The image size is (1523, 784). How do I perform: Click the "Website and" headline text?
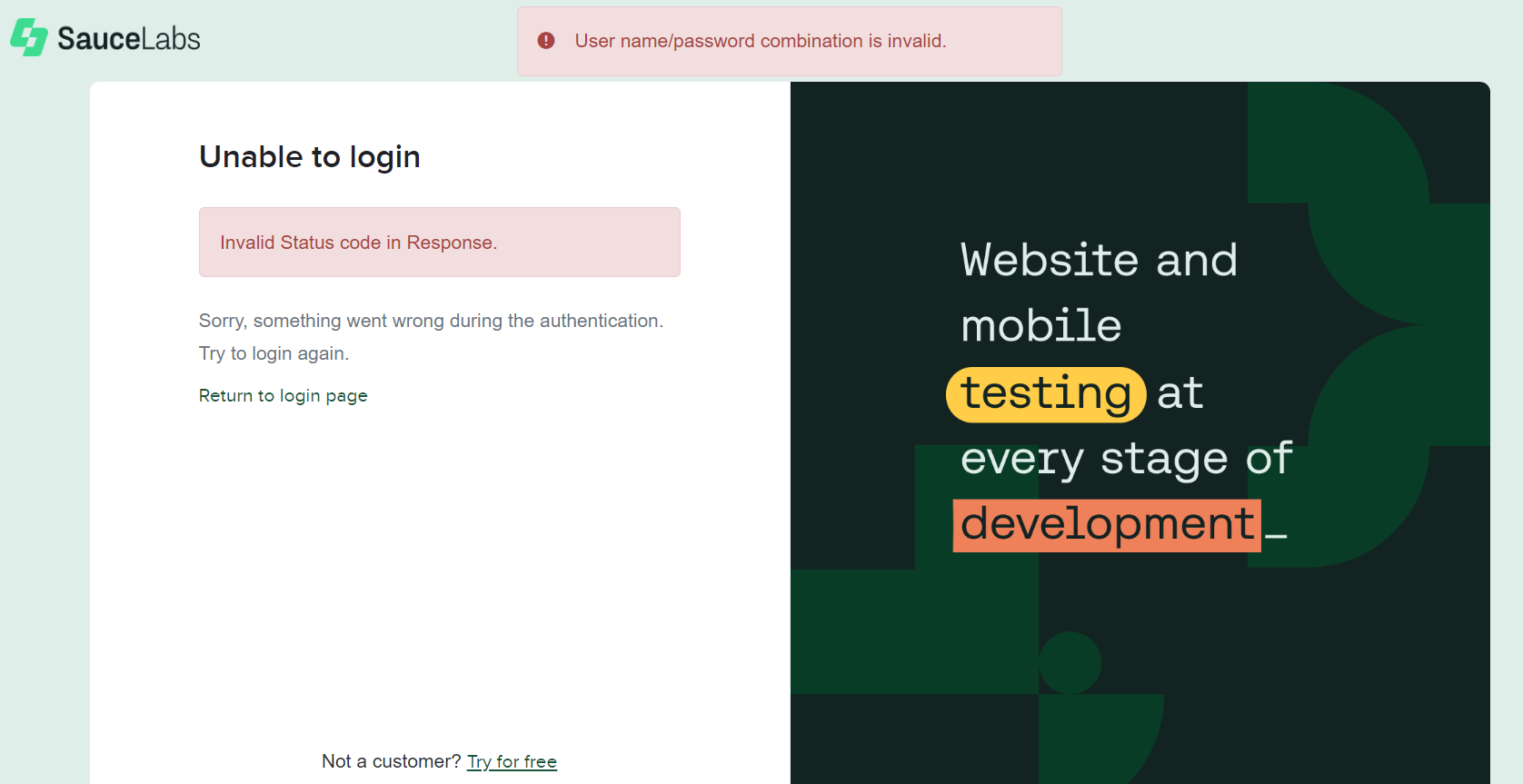[1099, 261]
